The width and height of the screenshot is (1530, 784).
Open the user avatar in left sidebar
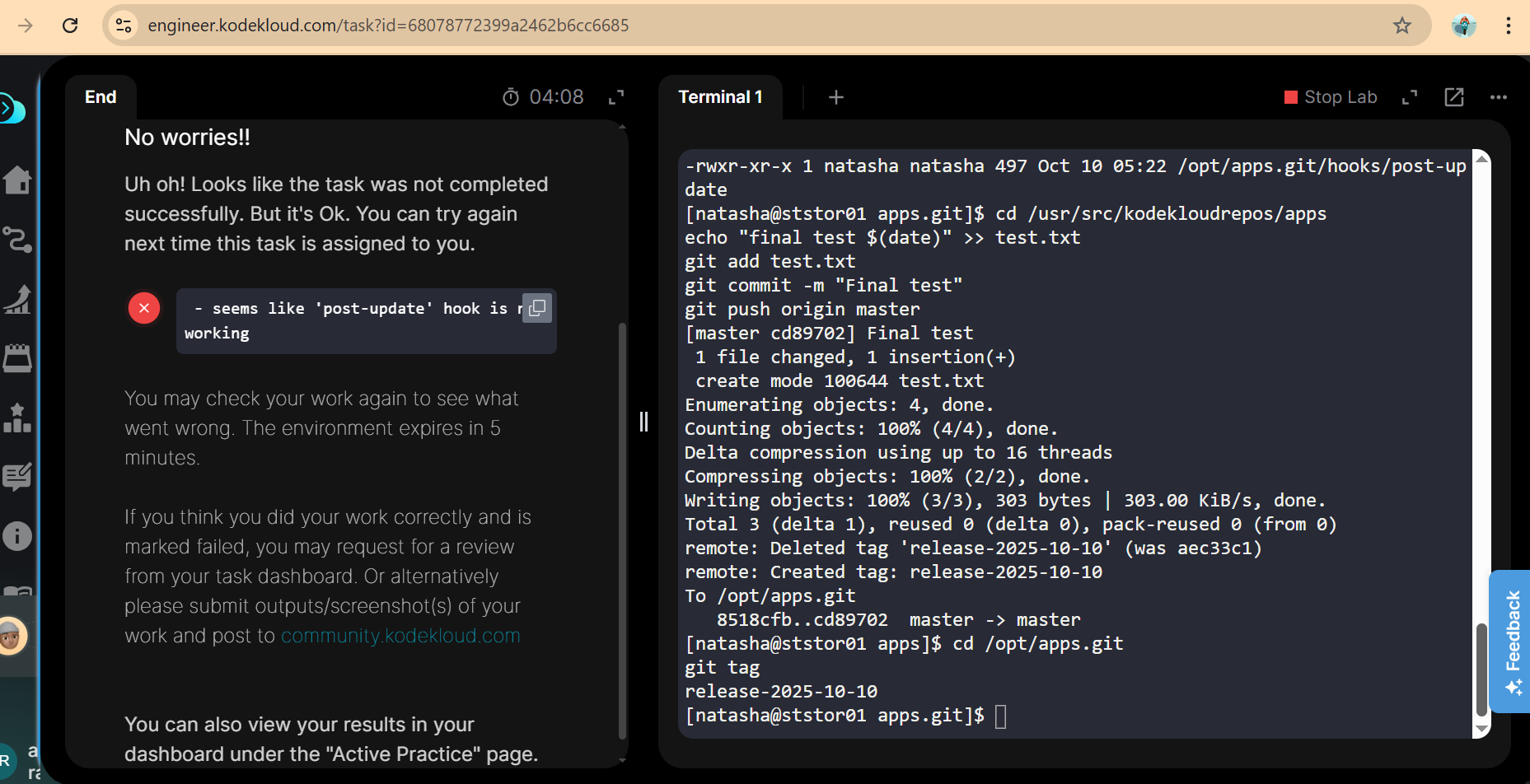pos(12,636)
